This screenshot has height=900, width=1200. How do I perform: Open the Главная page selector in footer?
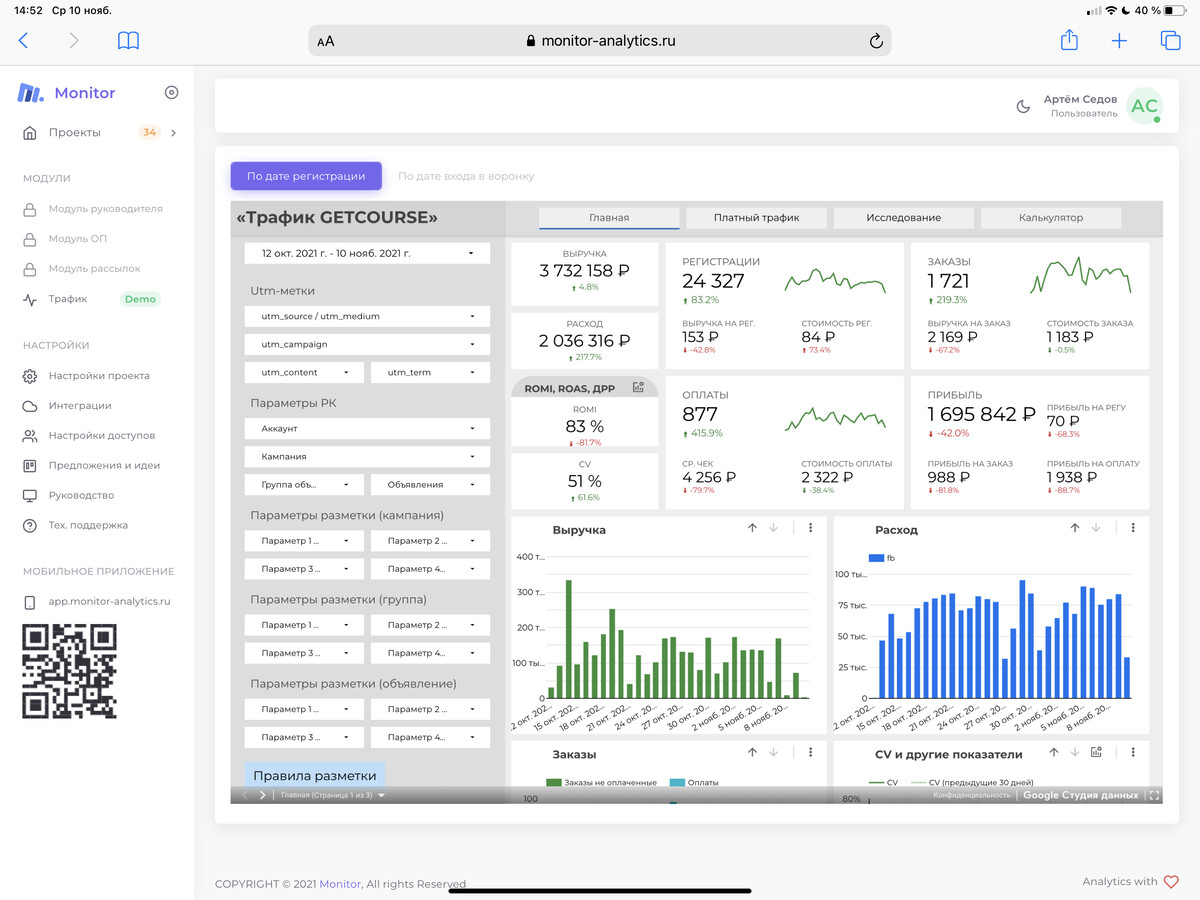[333, 795]
